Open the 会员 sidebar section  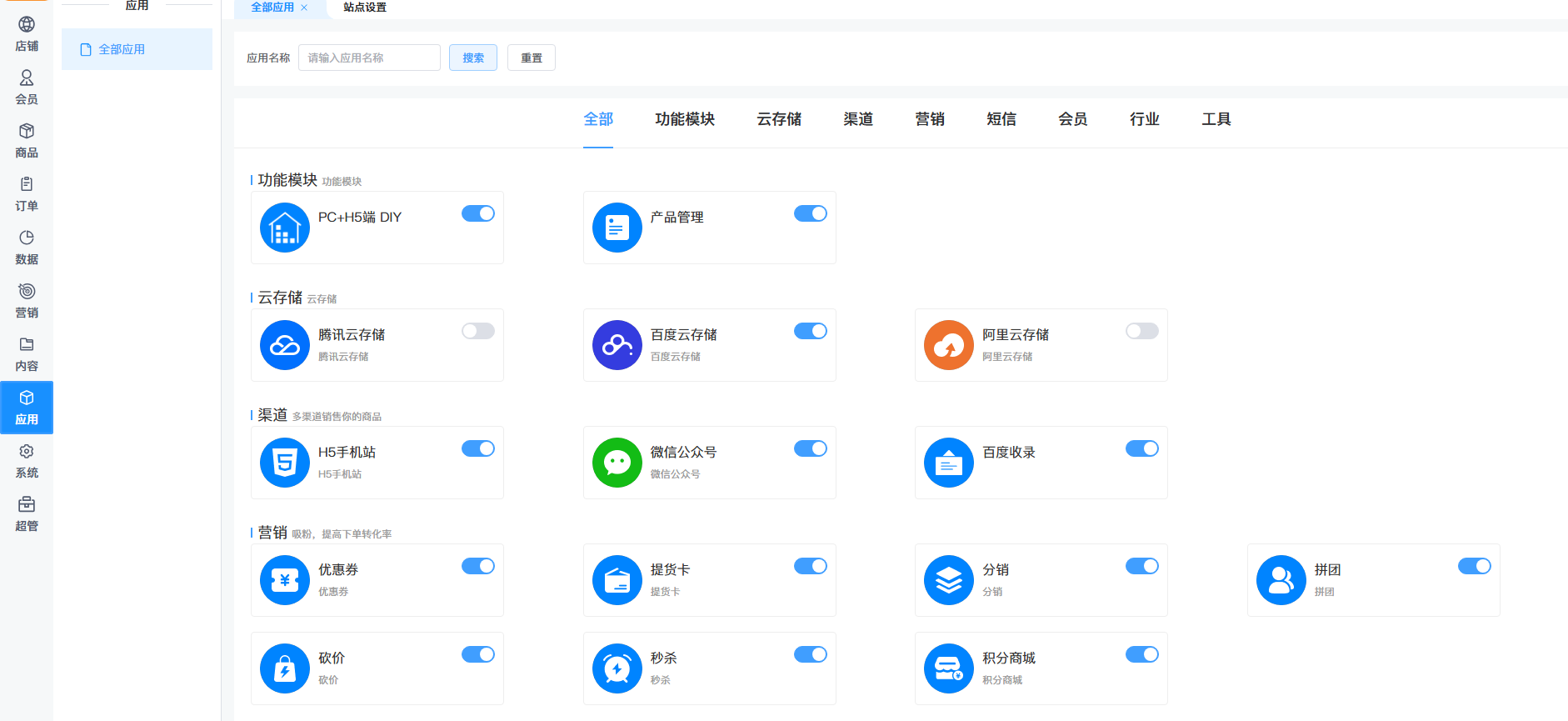tap(27, 88)
